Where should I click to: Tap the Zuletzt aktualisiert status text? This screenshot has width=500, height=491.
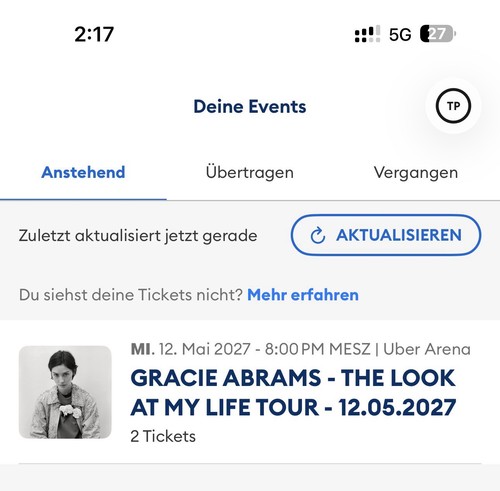tap(138, 236)
